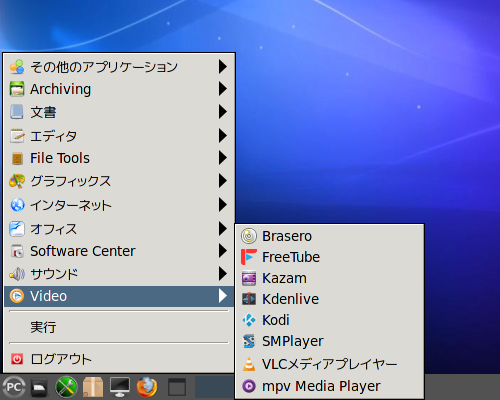Launch Kazam from the Video submenu
Viewport: 500px width, 400px height.
click(329, 278)
